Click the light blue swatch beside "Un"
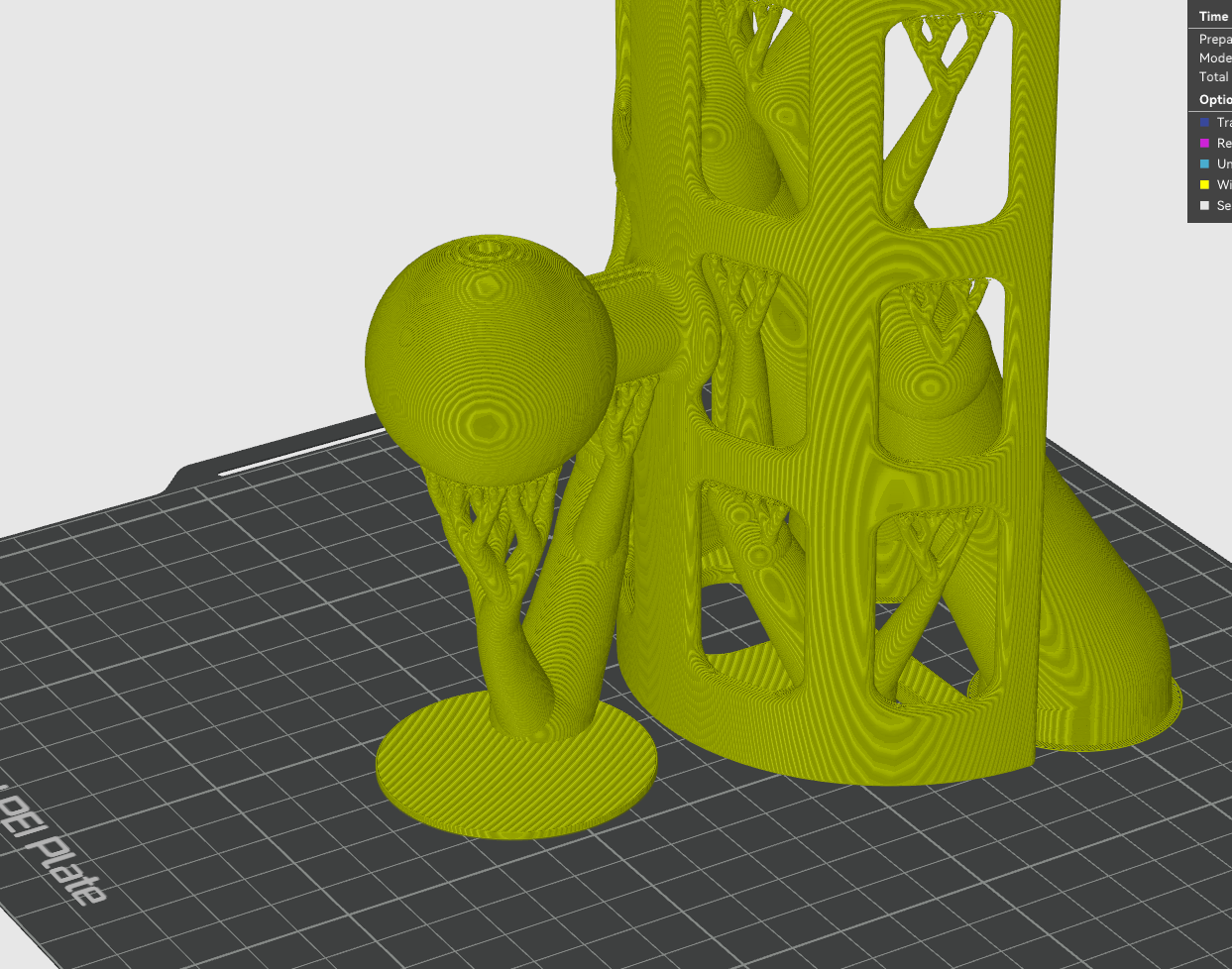The image size is (1232, 969). [1204, 163]
